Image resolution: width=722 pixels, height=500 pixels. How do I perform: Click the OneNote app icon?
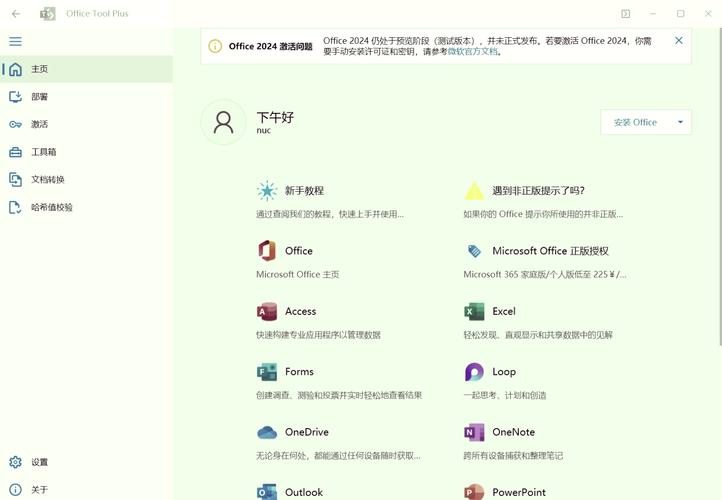pos(474,432)
